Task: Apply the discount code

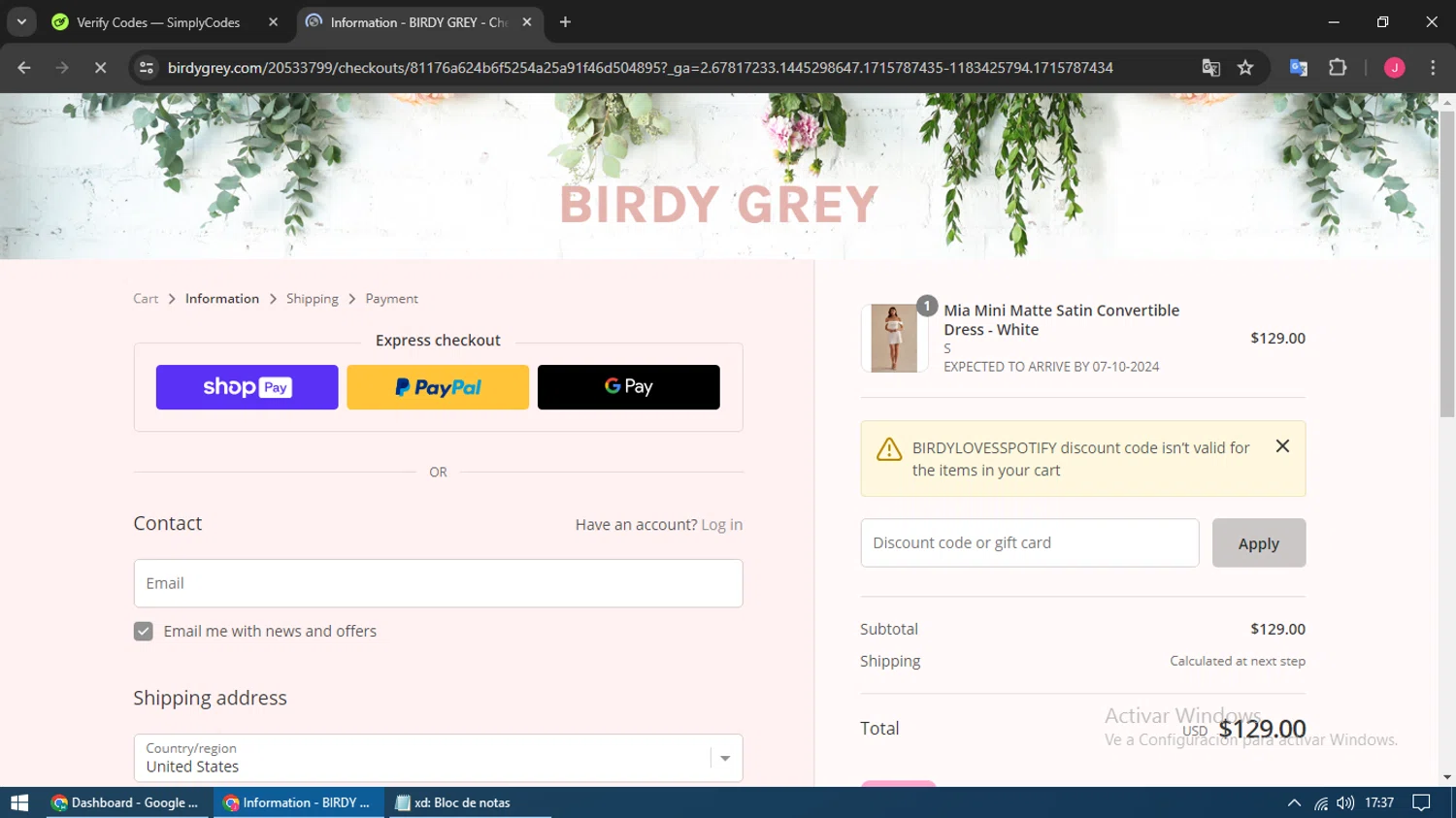Action: pos(1259,543)
